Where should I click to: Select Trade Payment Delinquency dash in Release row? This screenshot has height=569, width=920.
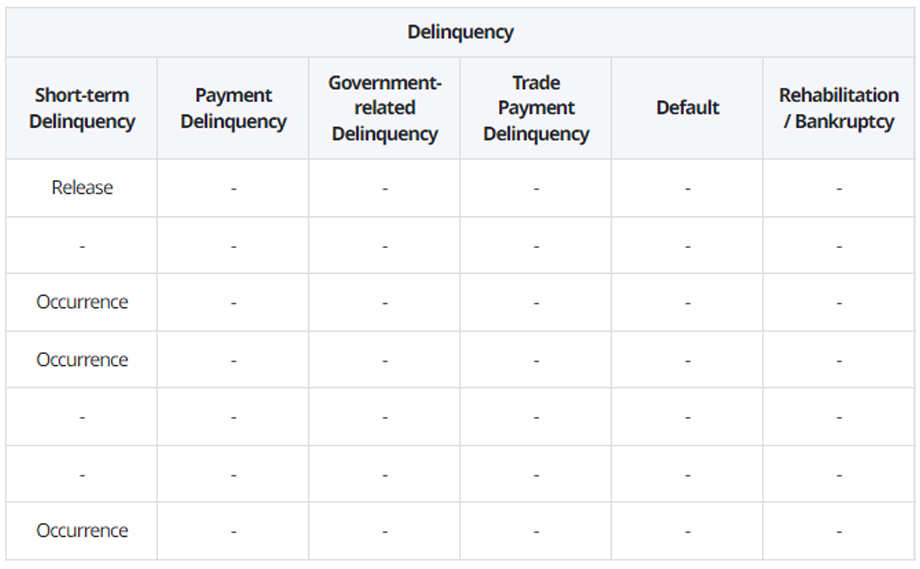[x=536, y=188]
